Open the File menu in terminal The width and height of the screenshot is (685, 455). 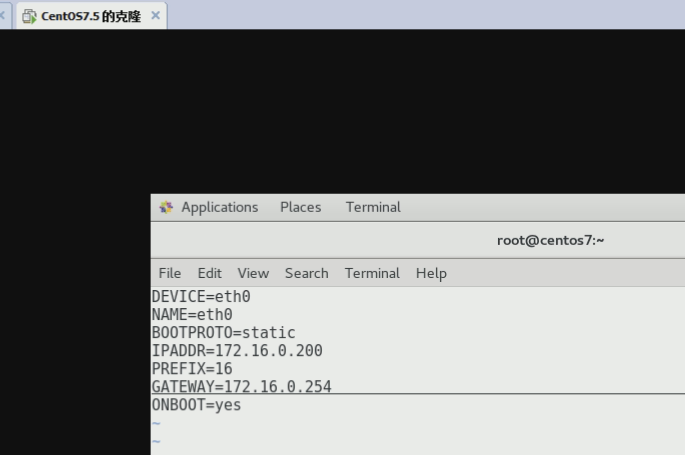click(170, 273)
